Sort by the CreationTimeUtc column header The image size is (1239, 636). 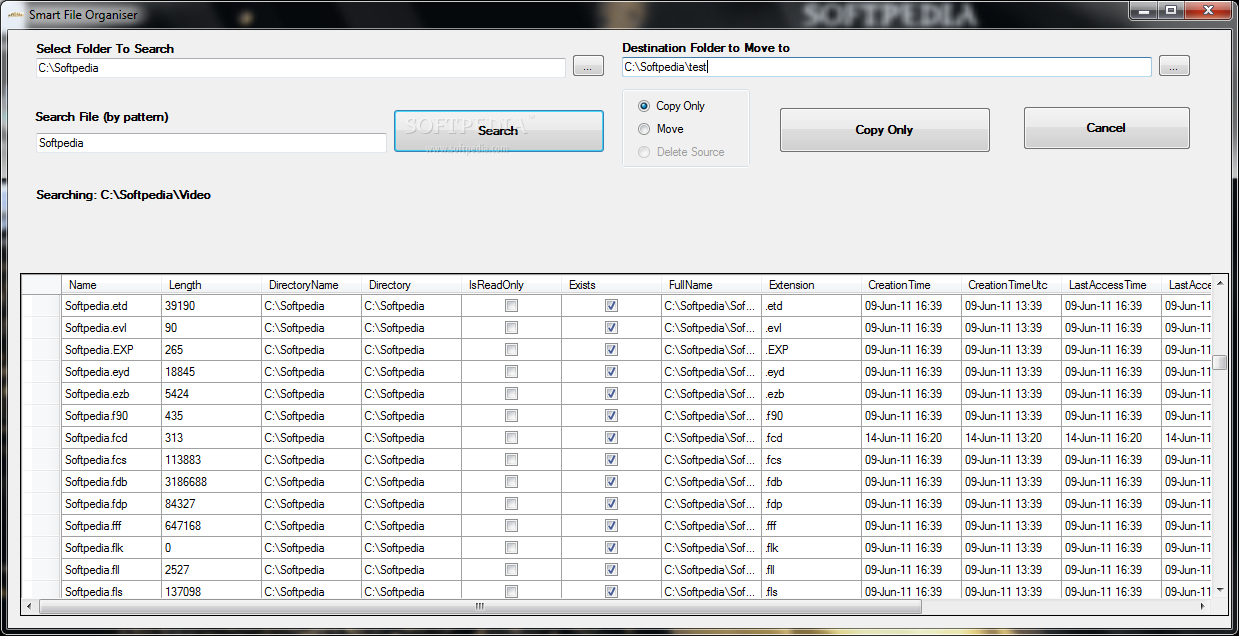coord(1011,285)
